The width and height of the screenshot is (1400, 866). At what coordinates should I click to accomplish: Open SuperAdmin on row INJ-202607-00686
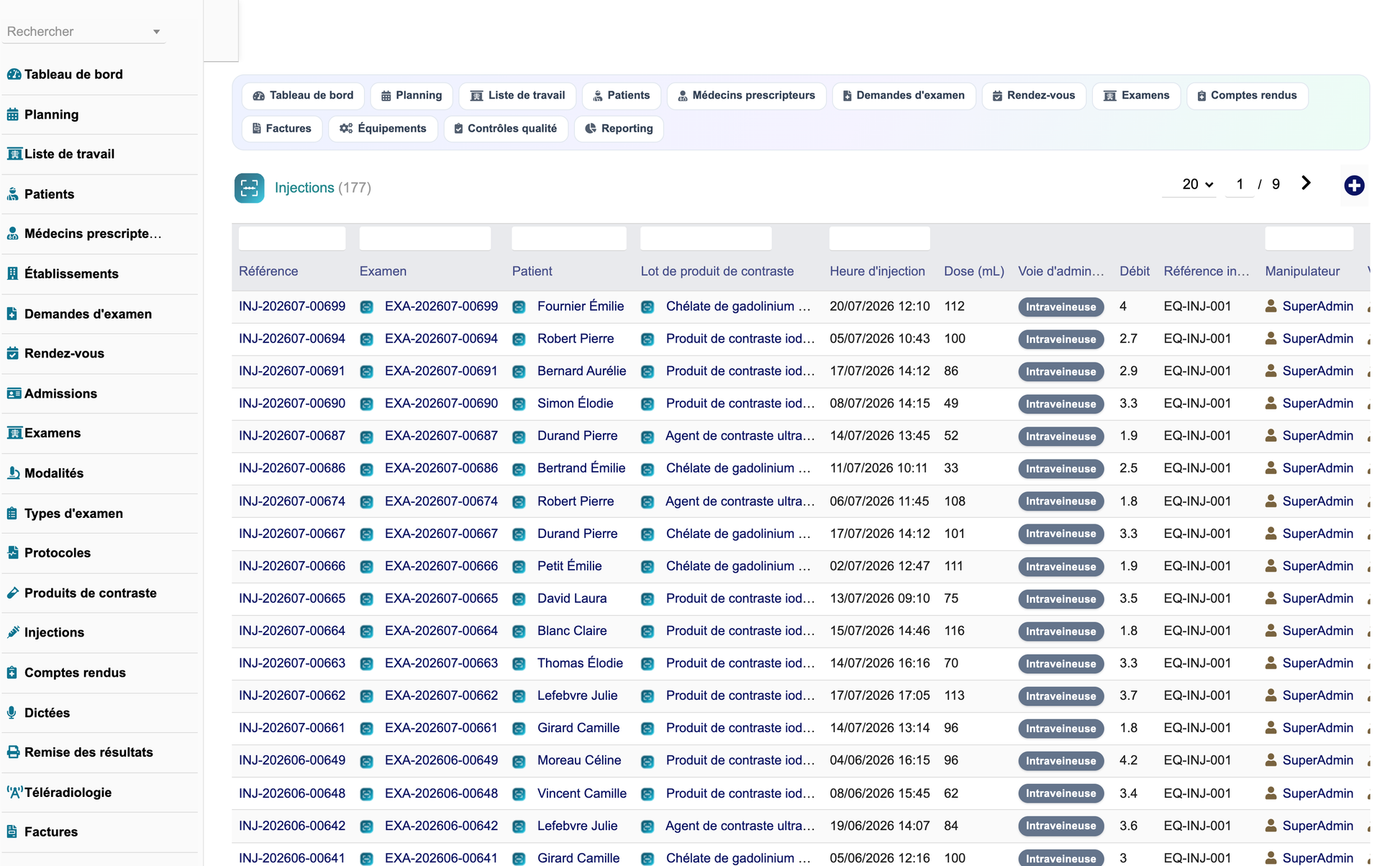click(1317, 468)
